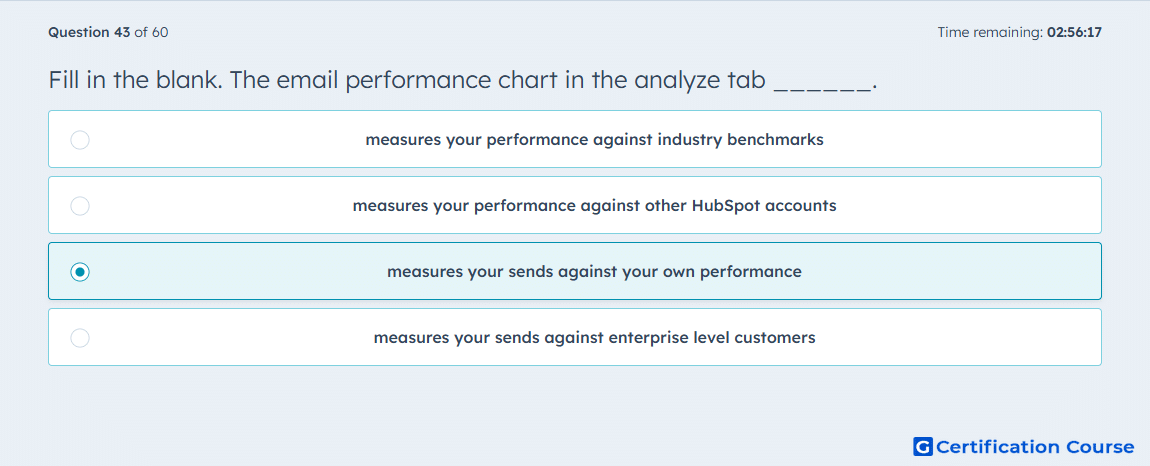Choose the other HubSpot accounts radio button

80,205
